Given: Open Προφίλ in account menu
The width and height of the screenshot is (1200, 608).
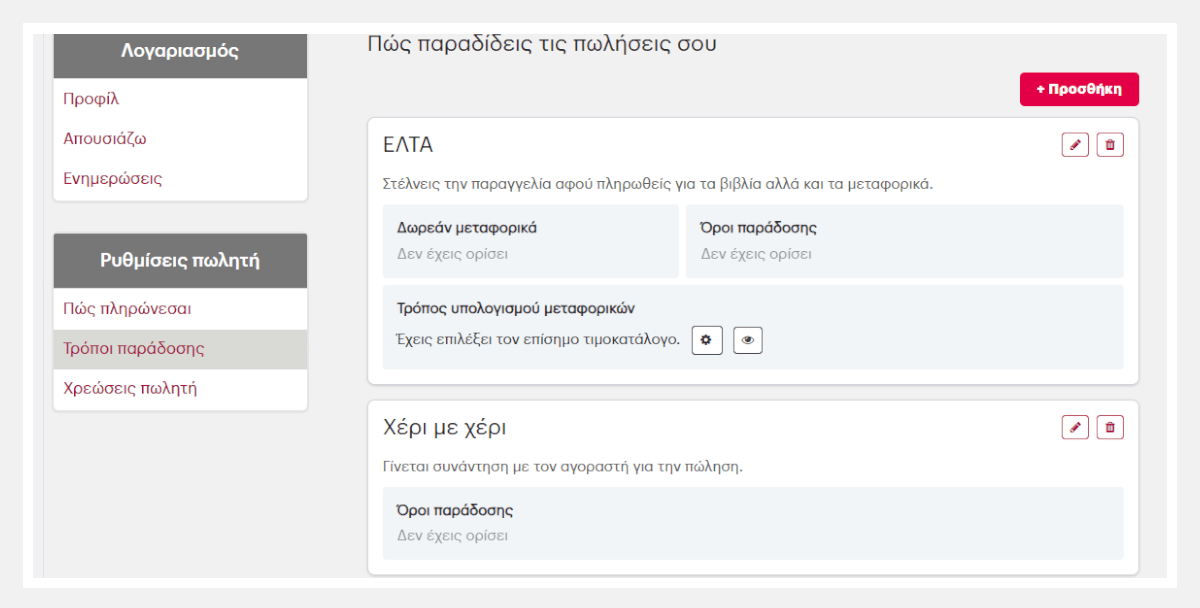Looking at the screenshot, I should tap(180, 99).
